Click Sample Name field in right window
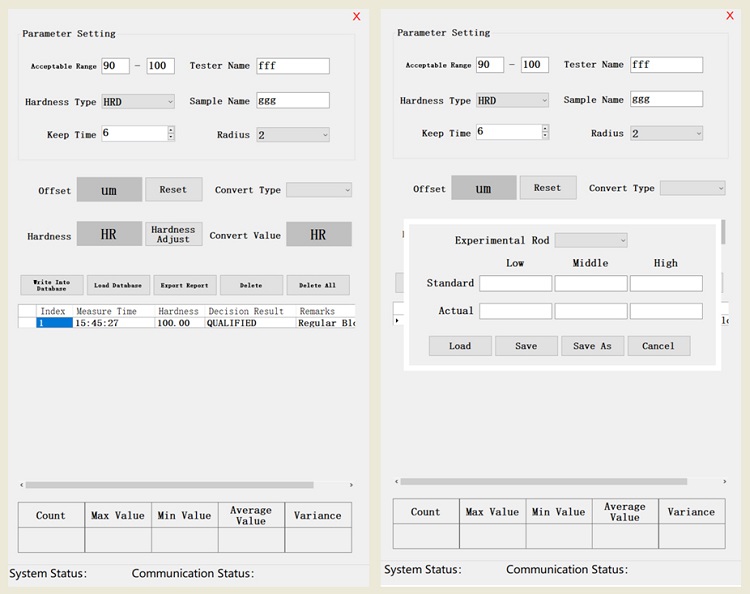Viewport: 750px width, 594px height. [666, 99]
